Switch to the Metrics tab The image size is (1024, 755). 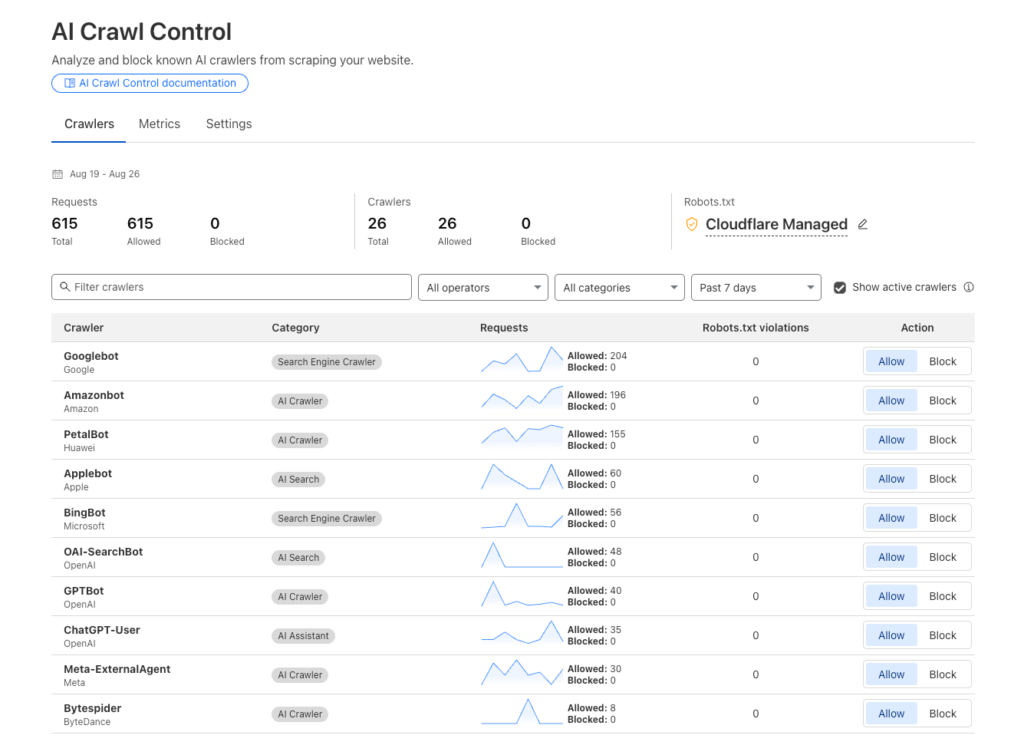point(159,124)
